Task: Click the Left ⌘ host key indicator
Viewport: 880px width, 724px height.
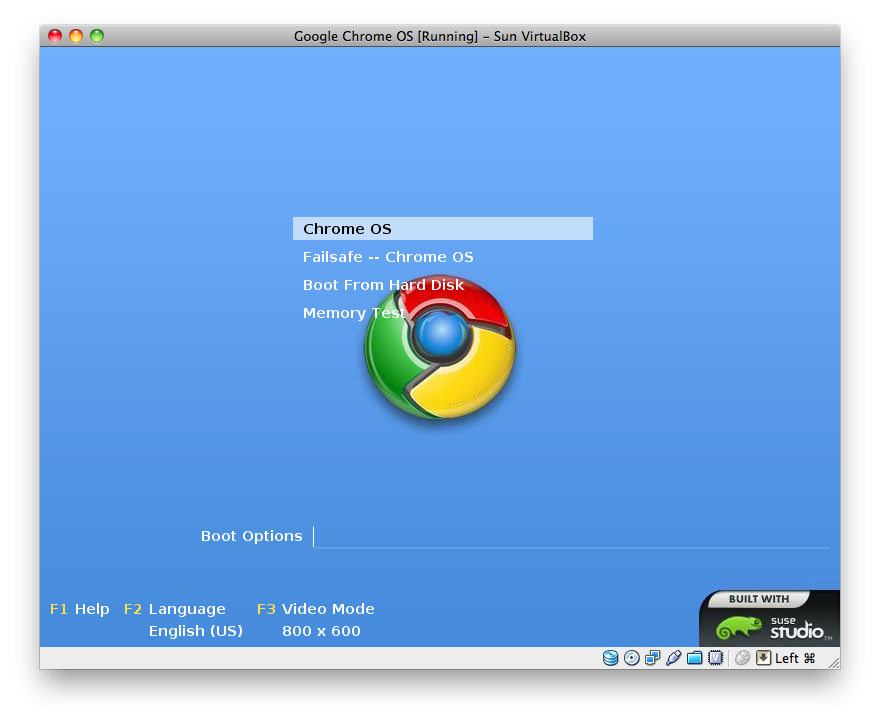Action: (795, 658)
